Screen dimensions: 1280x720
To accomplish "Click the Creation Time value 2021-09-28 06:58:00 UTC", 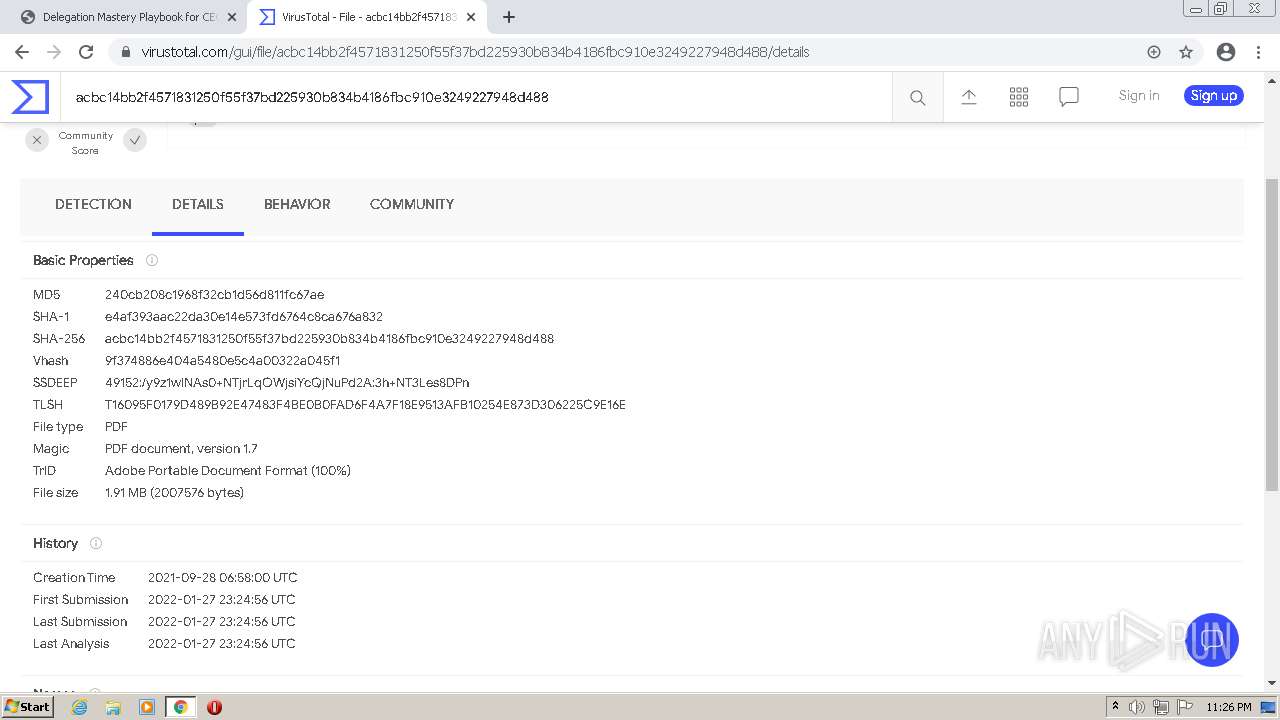I will pos(223,578).
